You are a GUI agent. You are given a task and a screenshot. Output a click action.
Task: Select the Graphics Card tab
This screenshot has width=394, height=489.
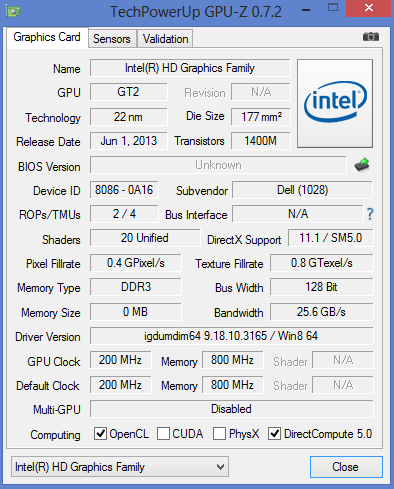coord(47,37)
